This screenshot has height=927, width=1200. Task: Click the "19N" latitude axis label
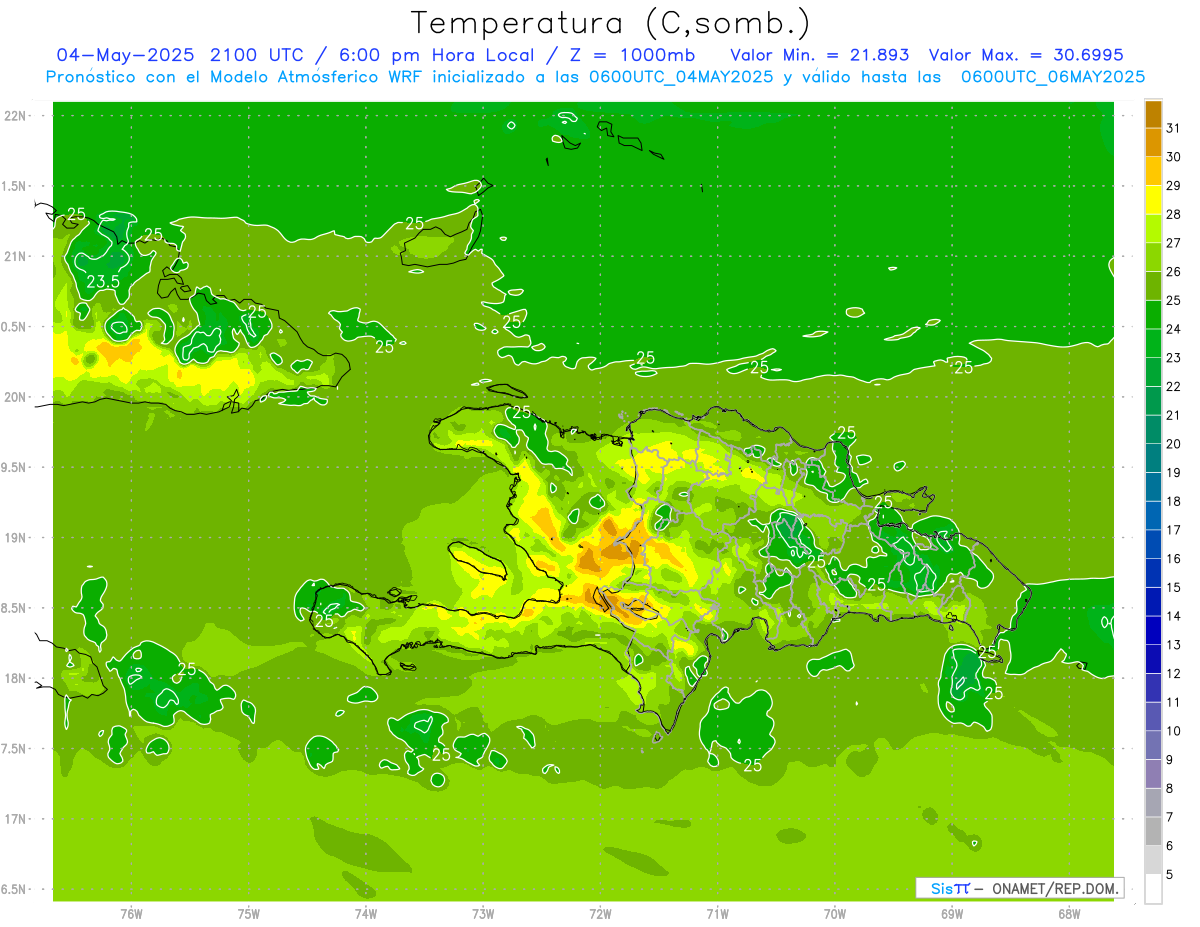click(15, 538)
